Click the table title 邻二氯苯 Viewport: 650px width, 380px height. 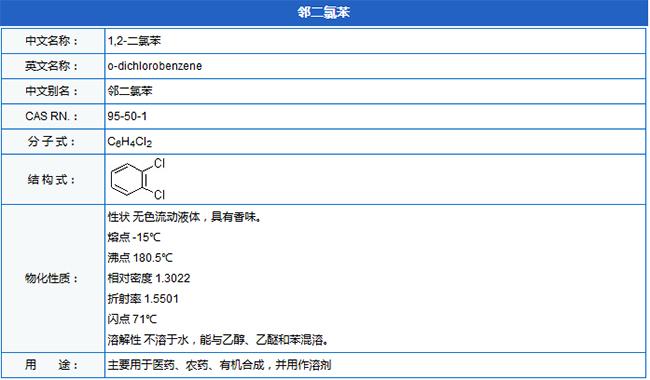[x=324, y=12]
